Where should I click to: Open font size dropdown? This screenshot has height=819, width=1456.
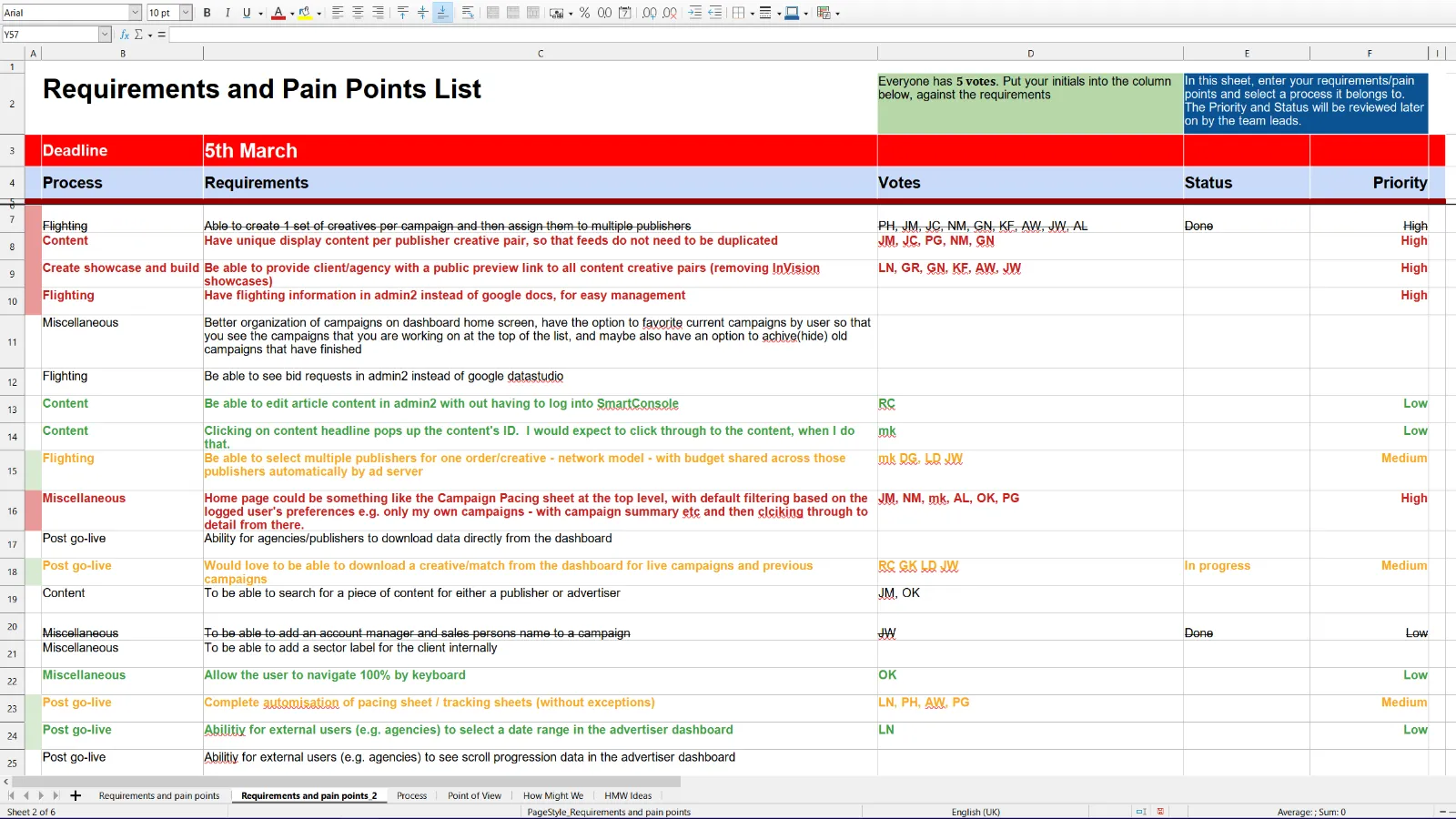tap(186, 13)
